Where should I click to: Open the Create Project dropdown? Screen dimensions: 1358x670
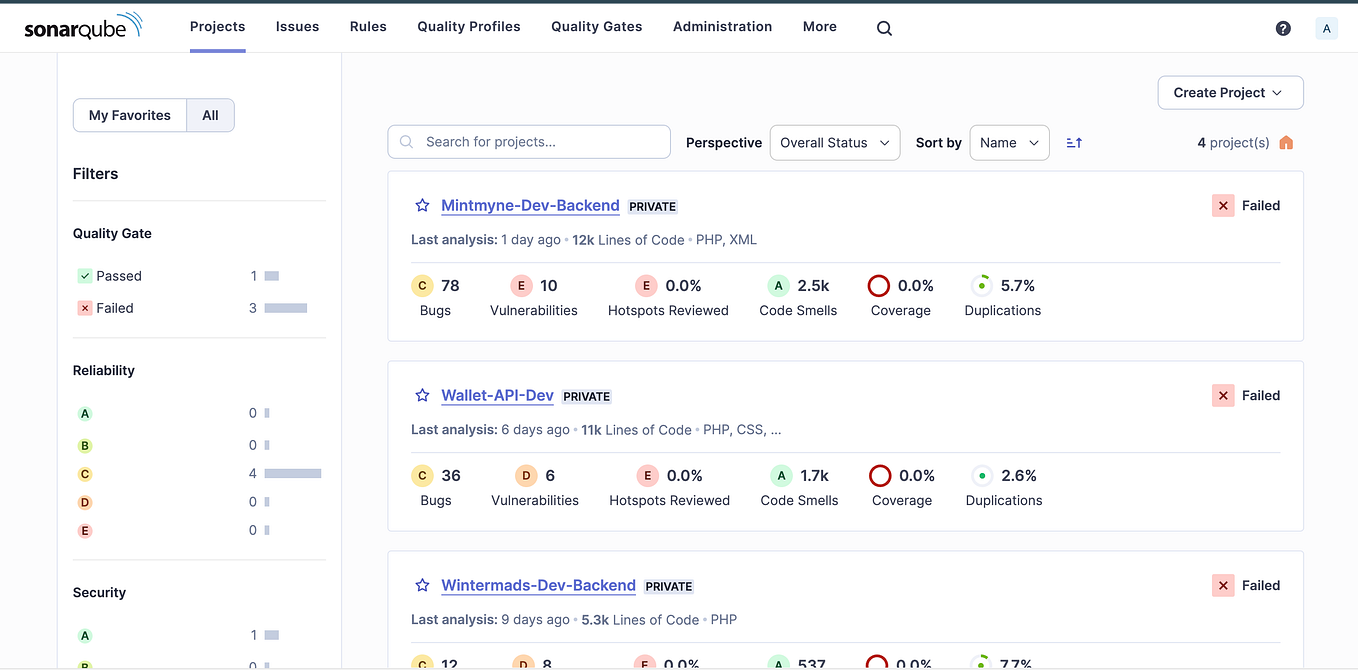pyautogui.click(x=1230, y=92)
